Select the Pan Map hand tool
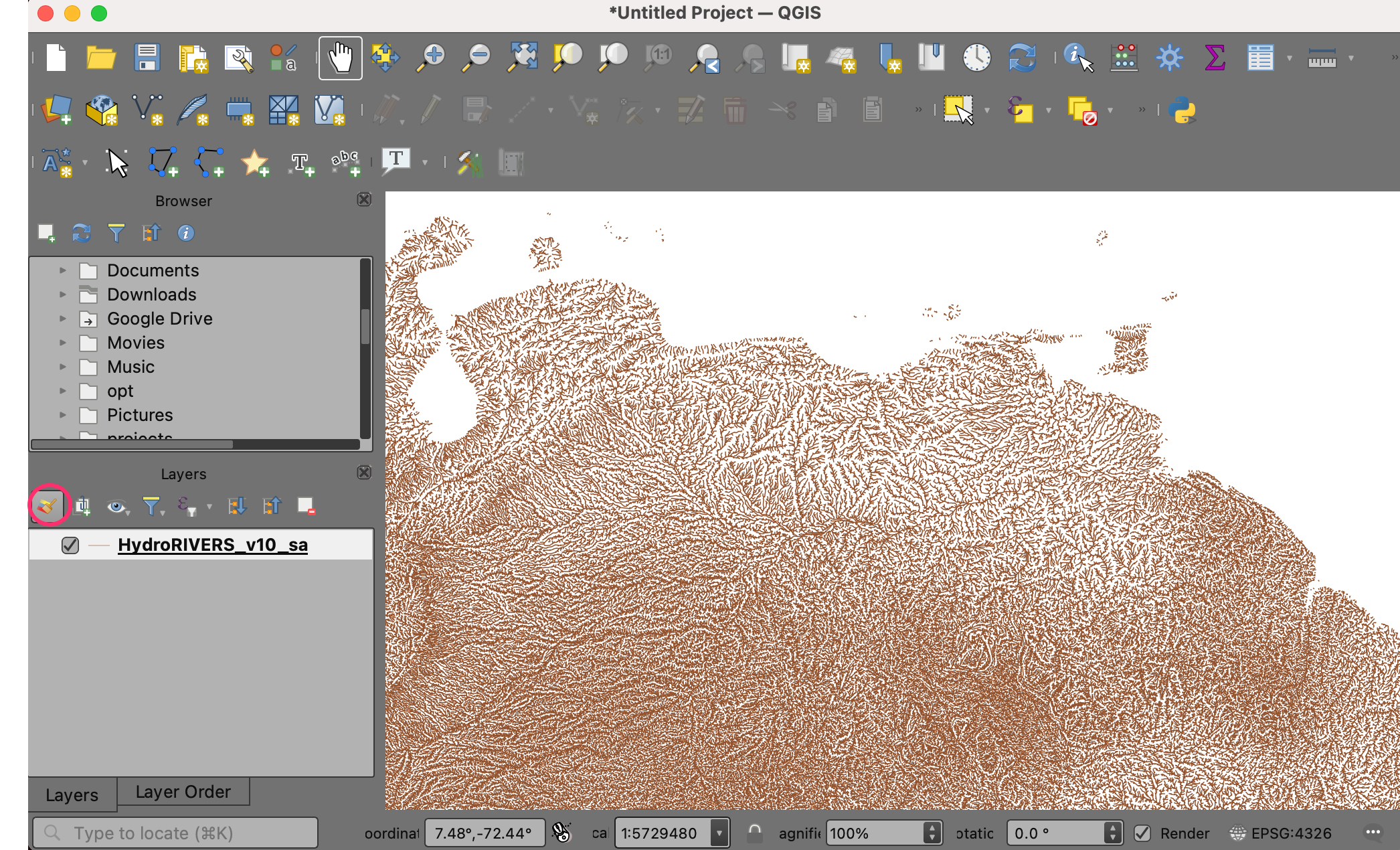The image size is (1400, 850). [x=340, y=58]
